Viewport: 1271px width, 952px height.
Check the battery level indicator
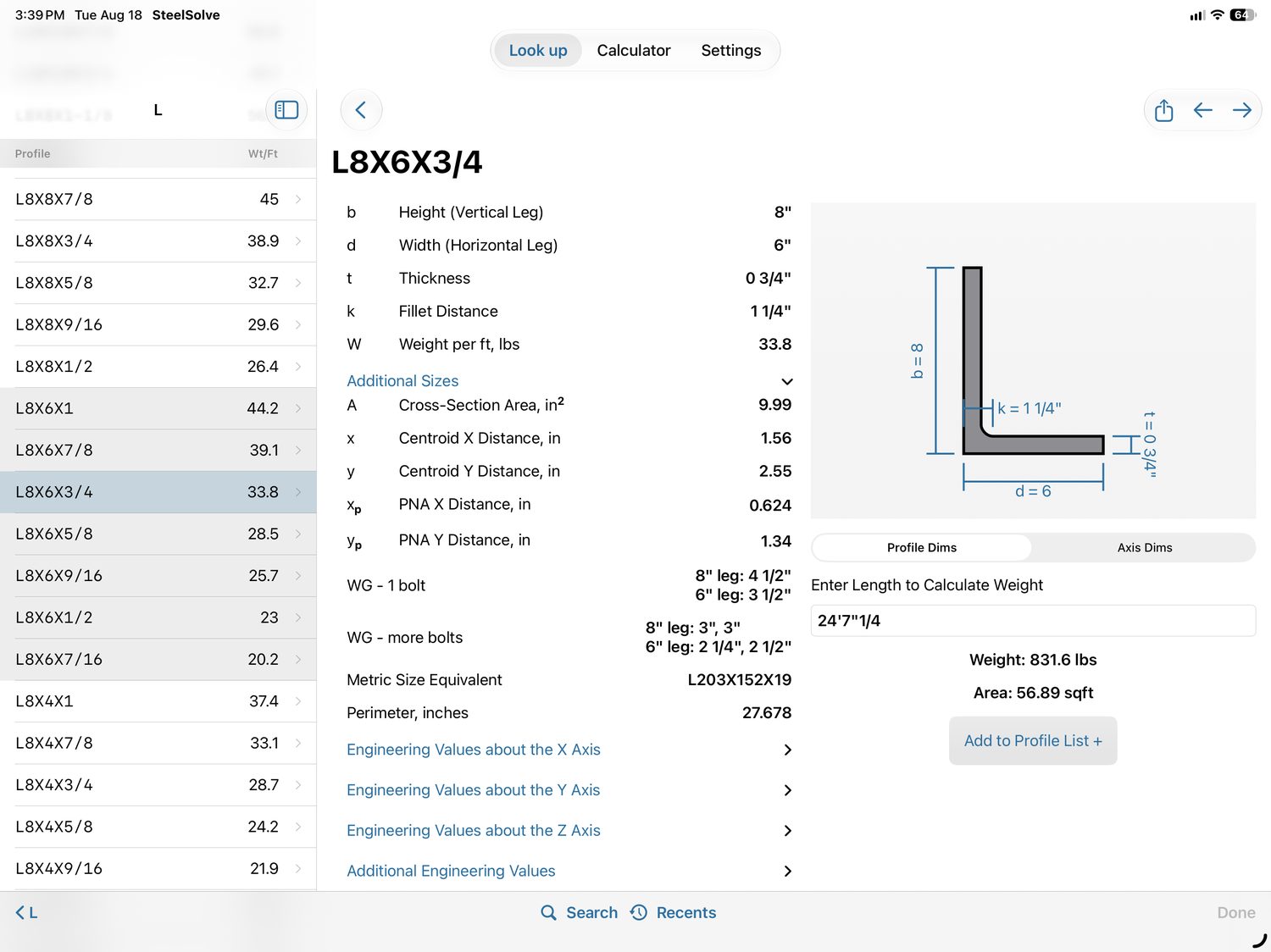click(1242, 14)
